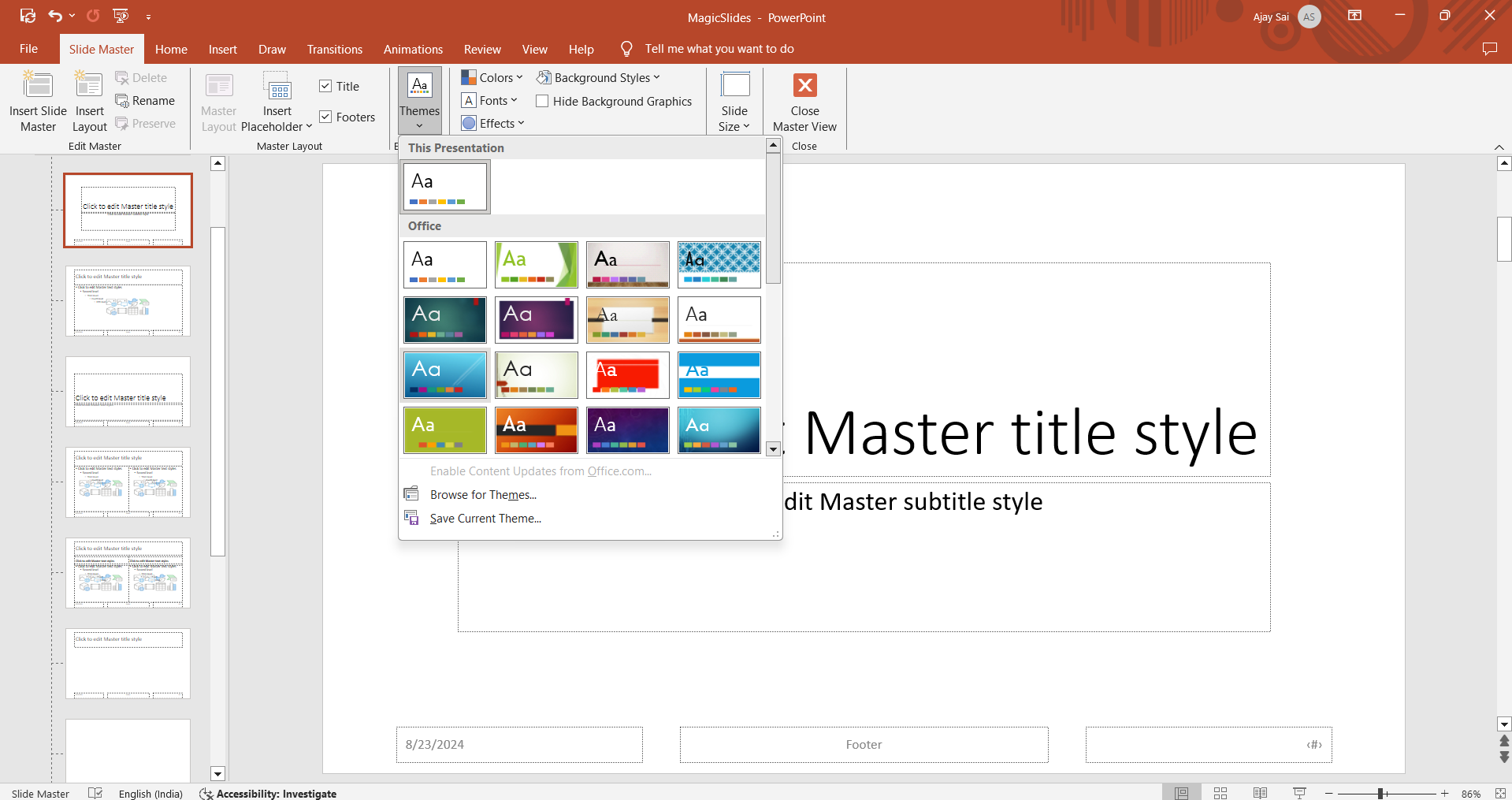The image size is (1512, 800).
Task: Select the red theme swatch in gallery
Action: coord(627,375)
